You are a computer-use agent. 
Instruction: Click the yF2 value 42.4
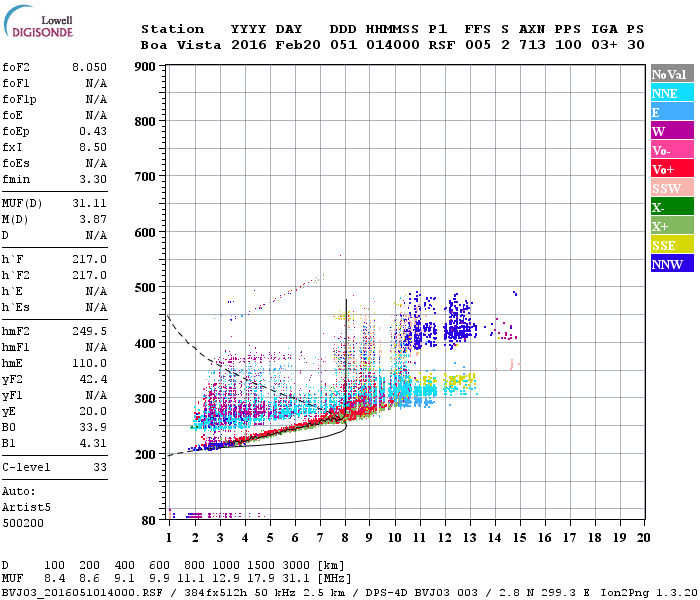tap(93, 379)
